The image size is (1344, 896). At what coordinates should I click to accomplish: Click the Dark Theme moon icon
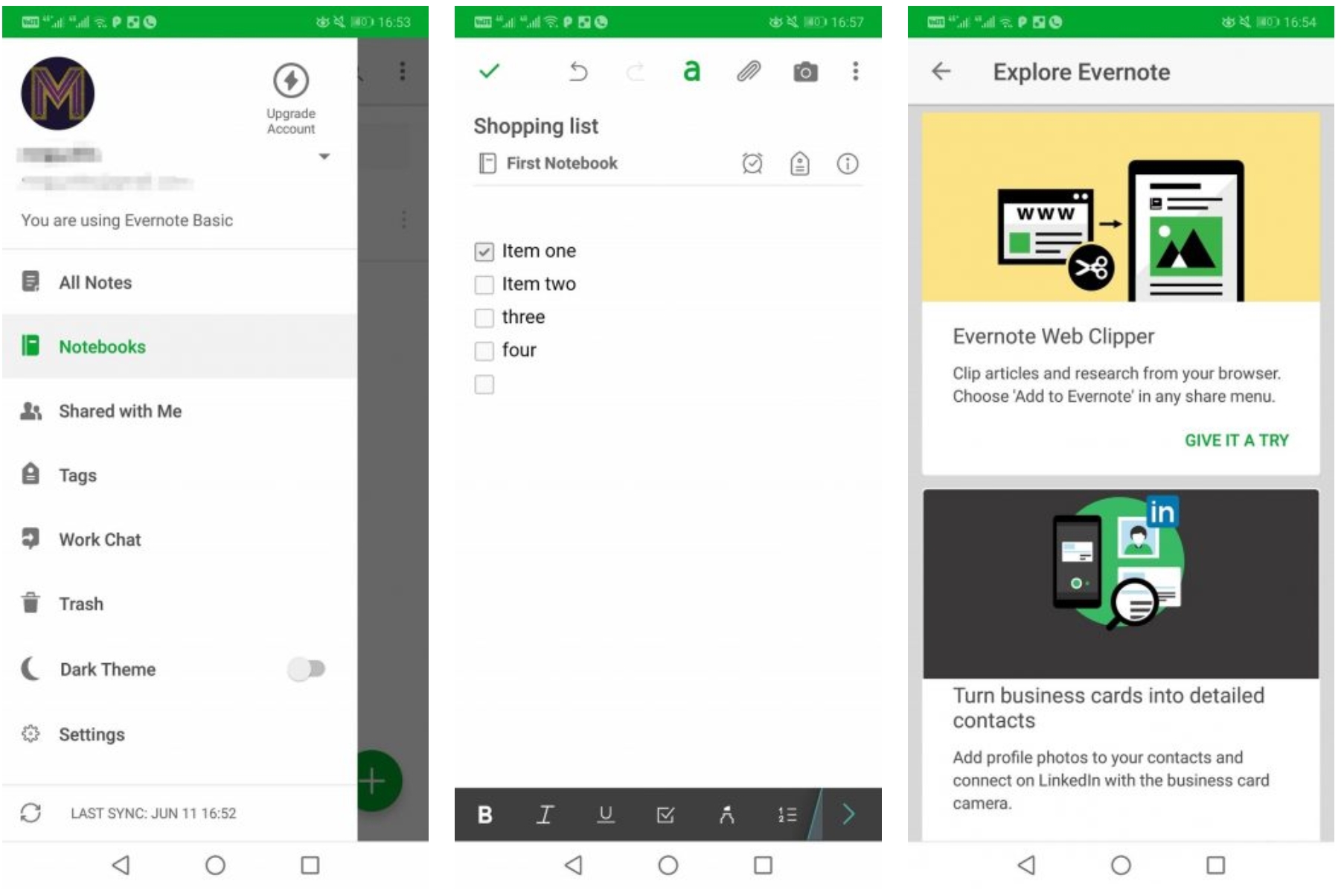pyautogui.click(x=31, y=668)
